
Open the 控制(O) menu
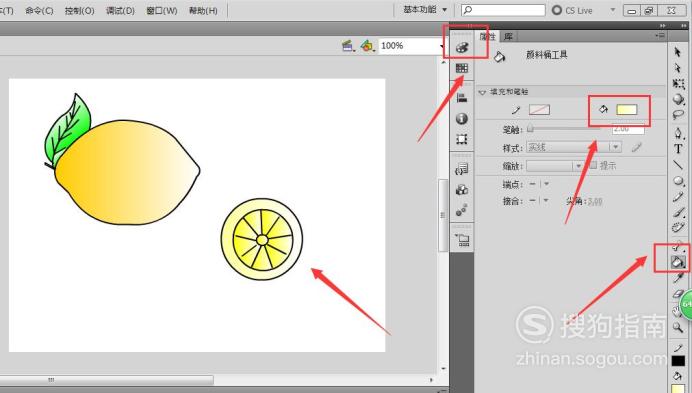coord(79,11)
